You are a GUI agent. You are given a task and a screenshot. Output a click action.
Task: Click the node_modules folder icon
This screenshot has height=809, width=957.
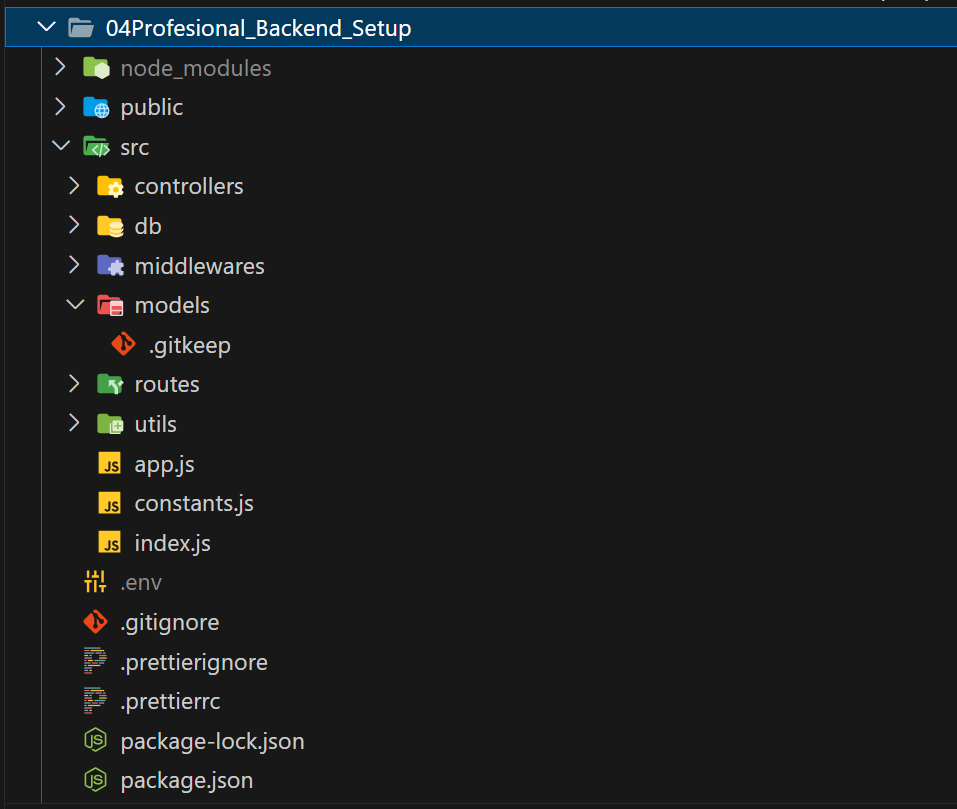[96, 68]
